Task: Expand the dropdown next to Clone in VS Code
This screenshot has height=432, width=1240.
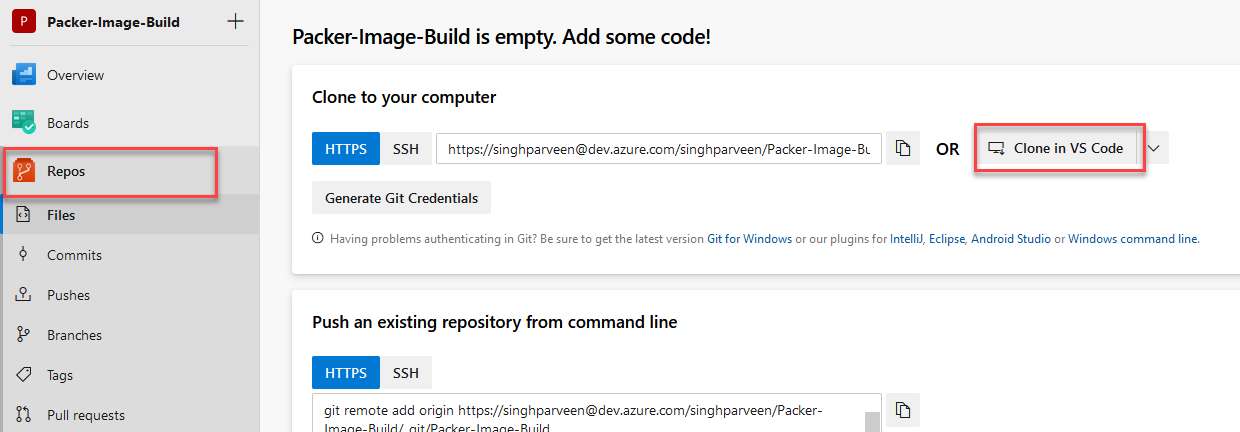Action: (1154, 149)
